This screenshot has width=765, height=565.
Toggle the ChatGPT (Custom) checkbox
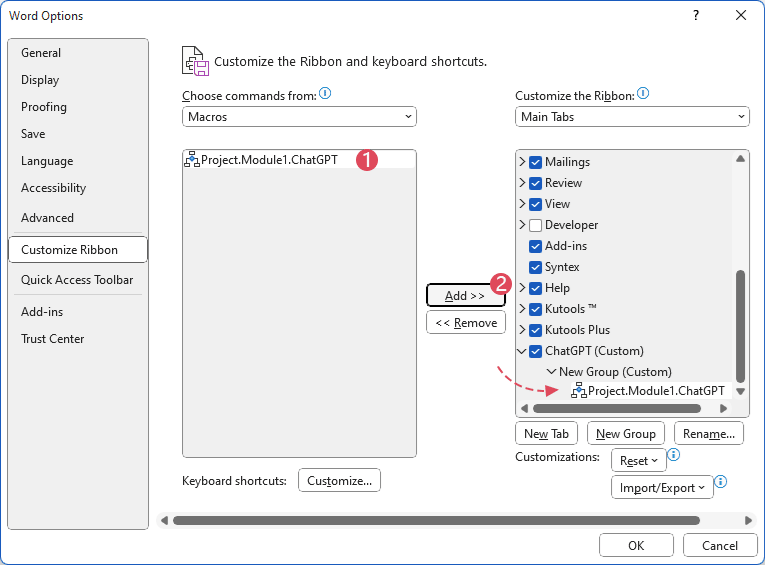coord(536,351)
